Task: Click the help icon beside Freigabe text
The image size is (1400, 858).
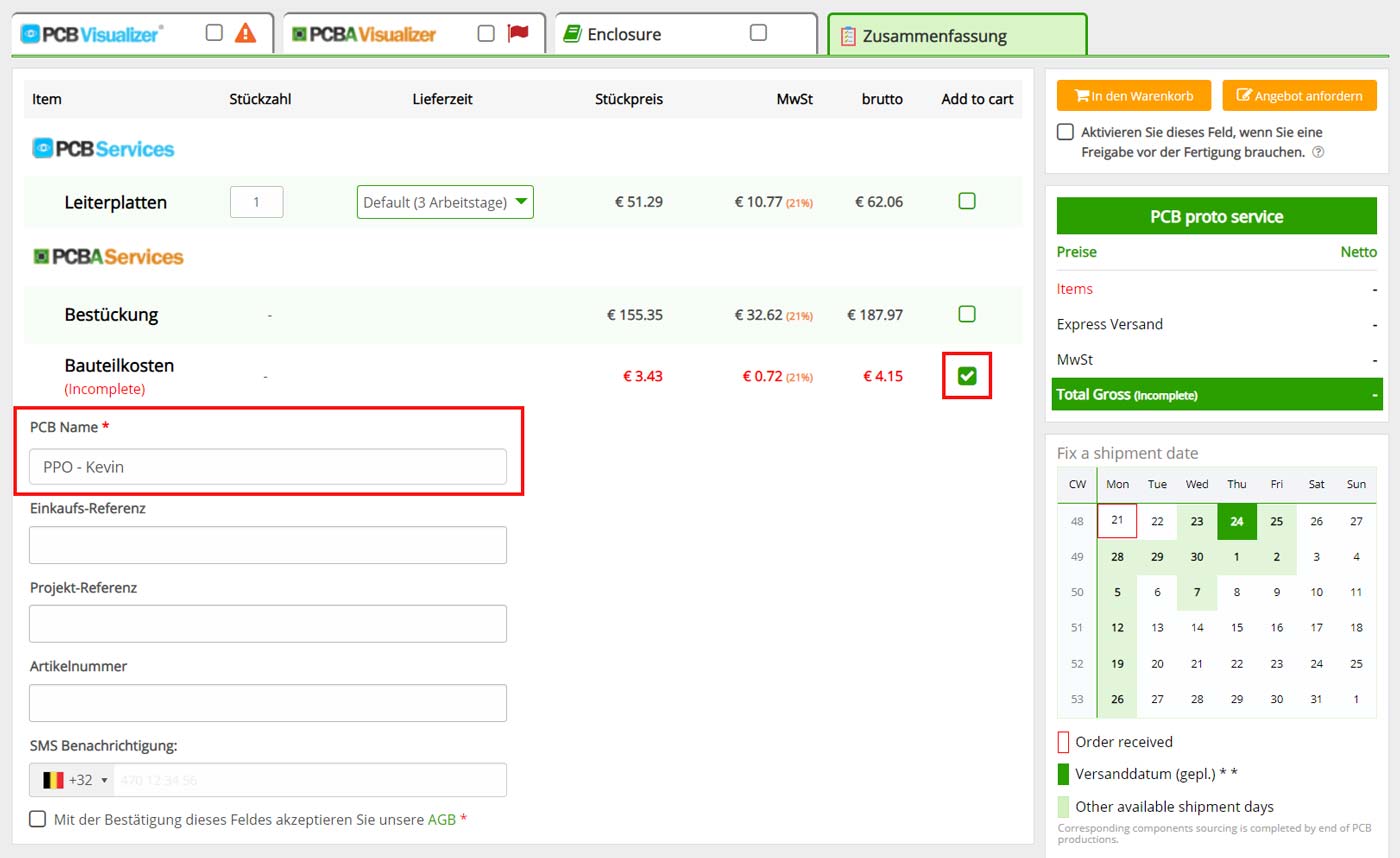Action: tap(1318, 153)
